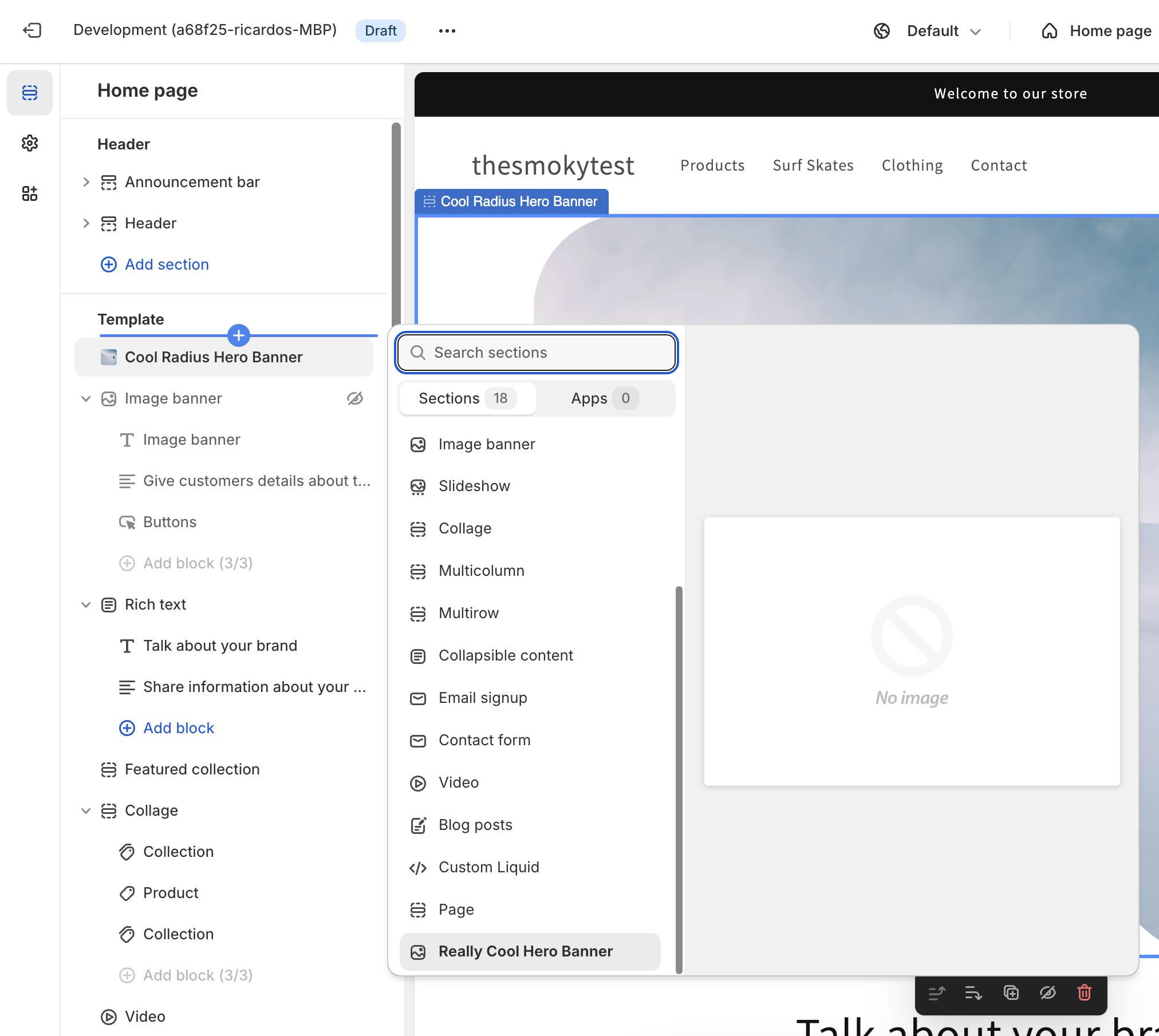Open theme settings via the gear icon
The image size is (1159, 1036).
coord(30,143)
